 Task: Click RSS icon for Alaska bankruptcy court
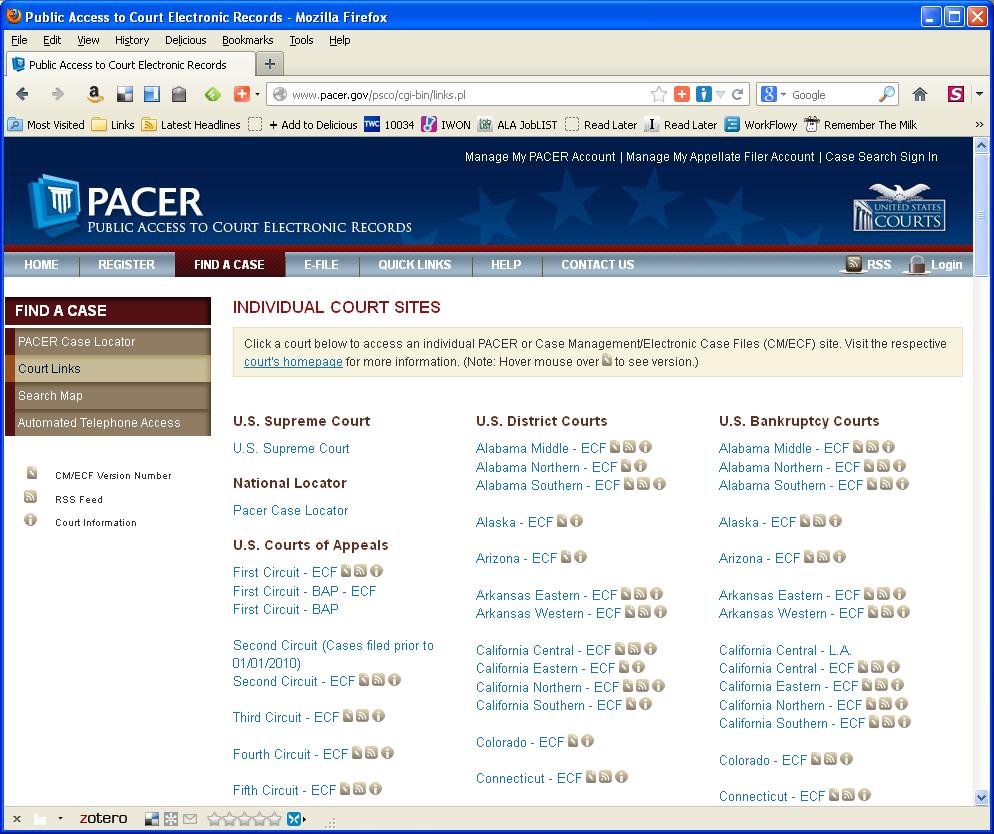819,521
